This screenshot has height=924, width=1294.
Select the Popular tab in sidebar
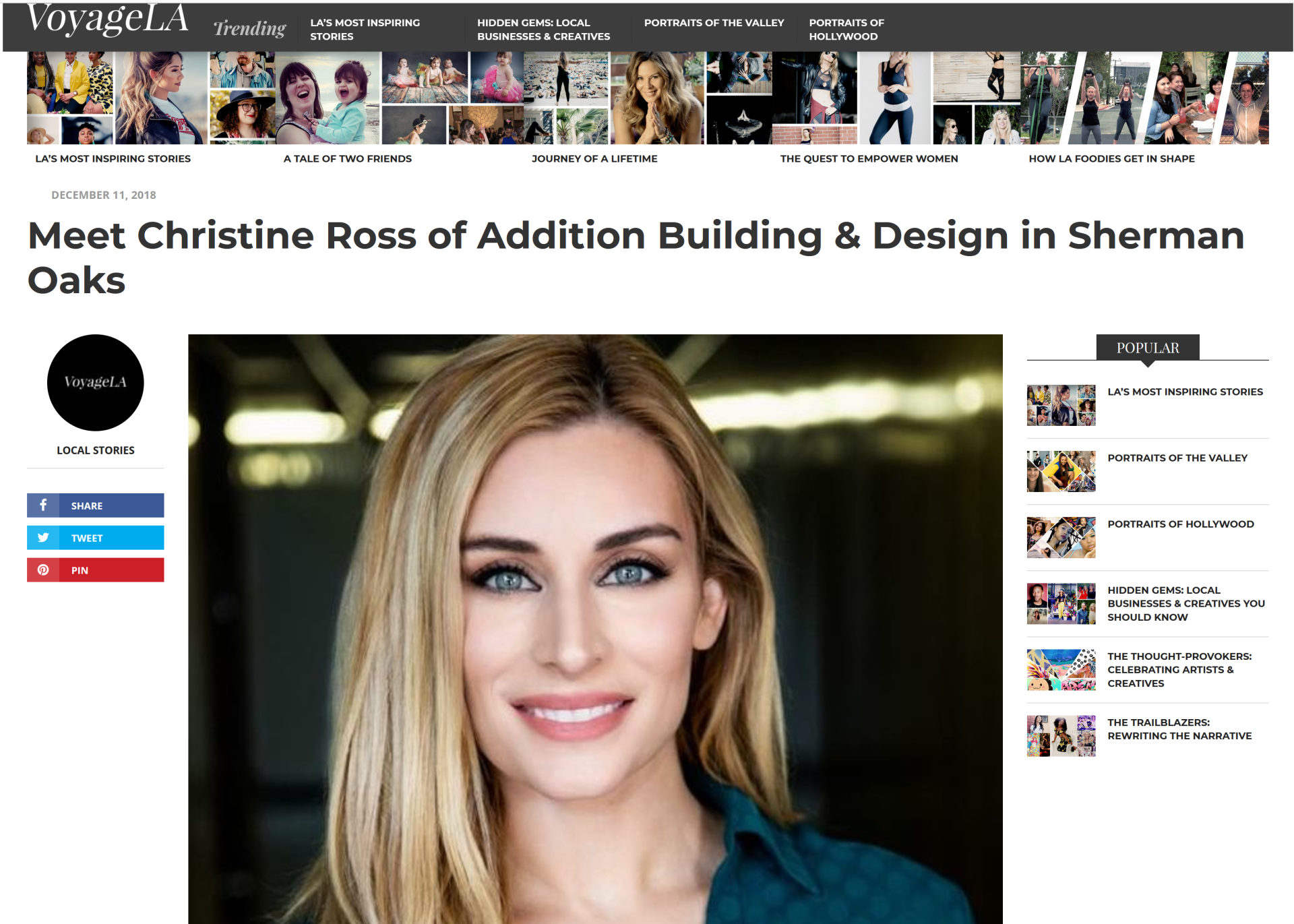coord(1147,348)
